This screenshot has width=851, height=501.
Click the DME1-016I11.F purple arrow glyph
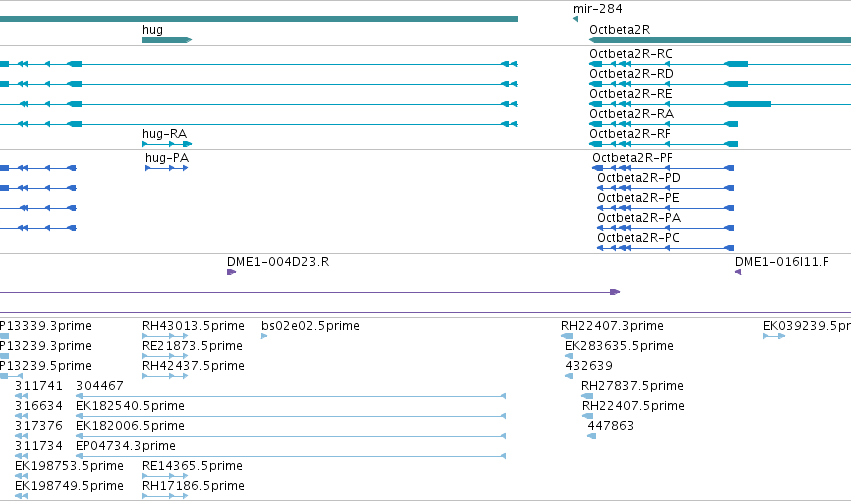(738, 272)
